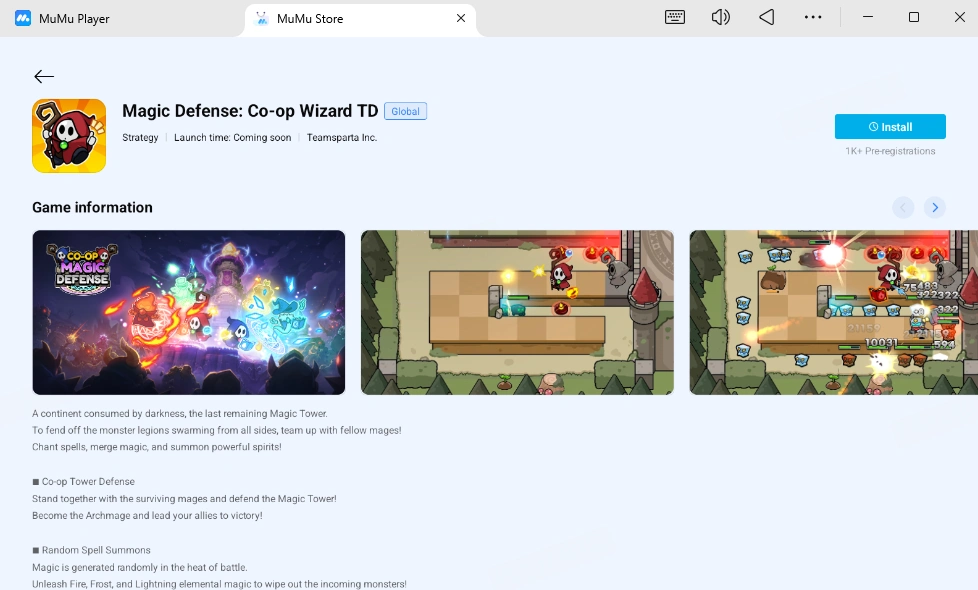Click the Teamsparta Inc. developer name
This screenshot has width=978, height=590.
342,138
